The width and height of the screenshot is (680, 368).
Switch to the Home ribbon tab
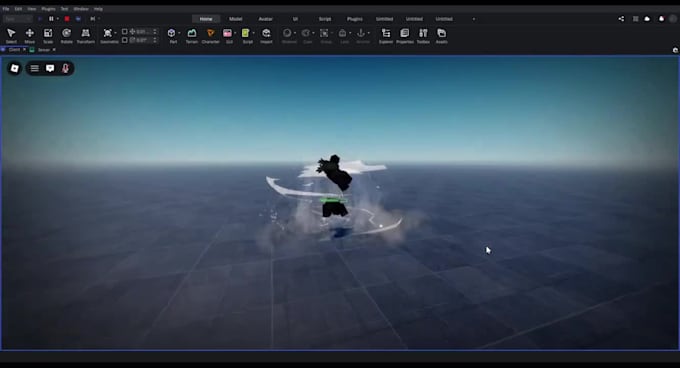pyautogui.click(x=206, y=19)
